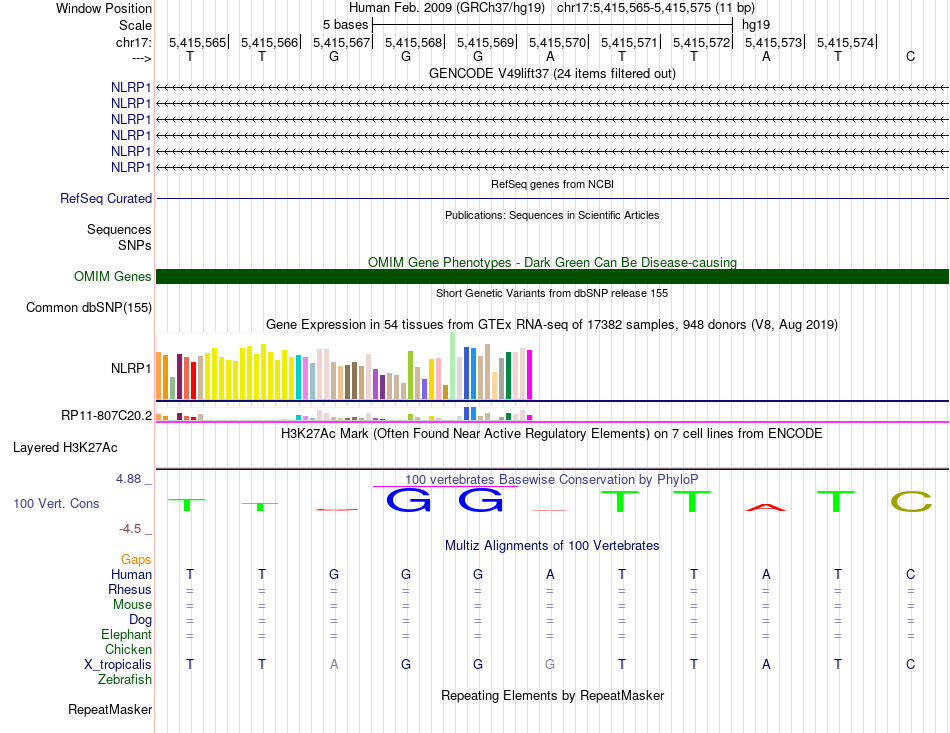Click the Zebrafish alignment row label
The image size is (950, 733).
(125, 680)
